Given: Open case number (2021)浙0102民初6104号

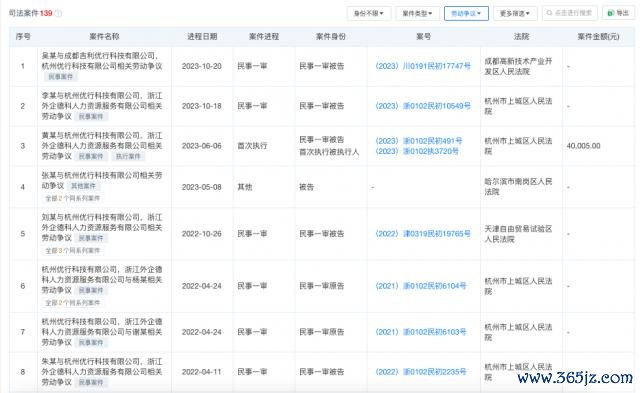Looking at the screenshot, I should pos(420,286).
